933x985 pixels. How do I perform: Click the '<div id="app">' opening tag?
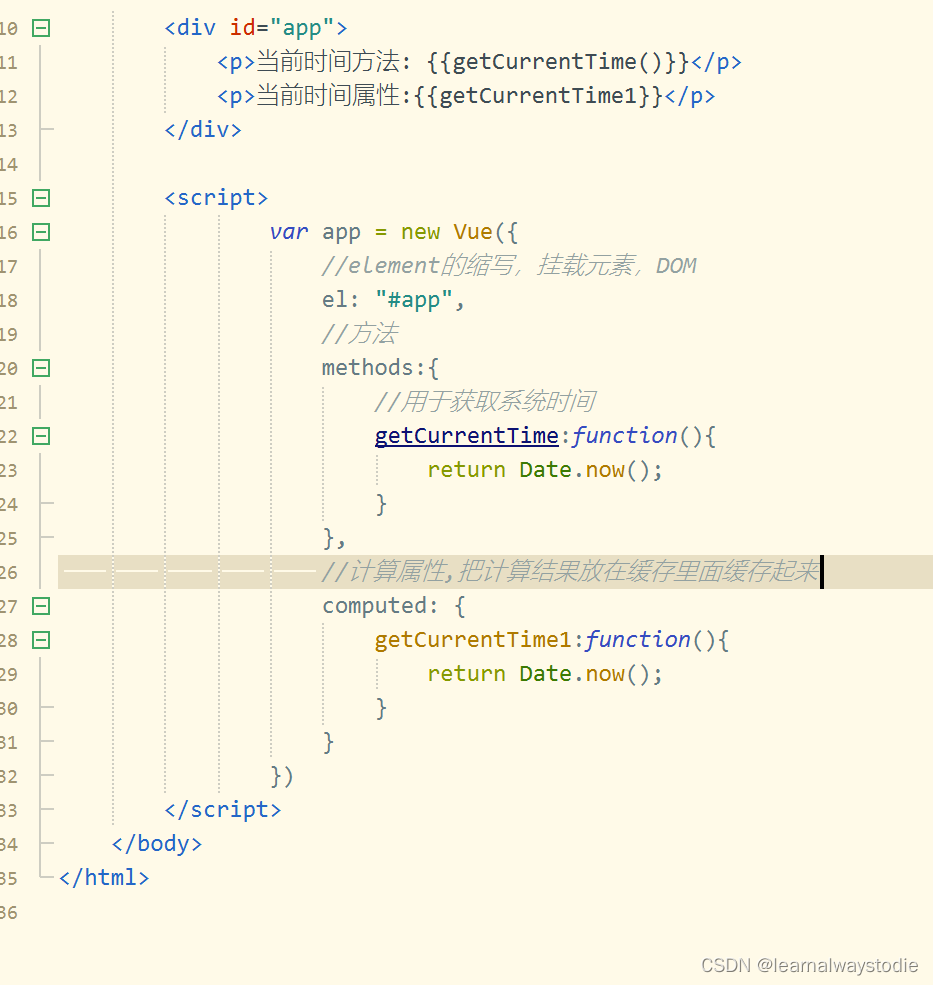coord(255,28)
